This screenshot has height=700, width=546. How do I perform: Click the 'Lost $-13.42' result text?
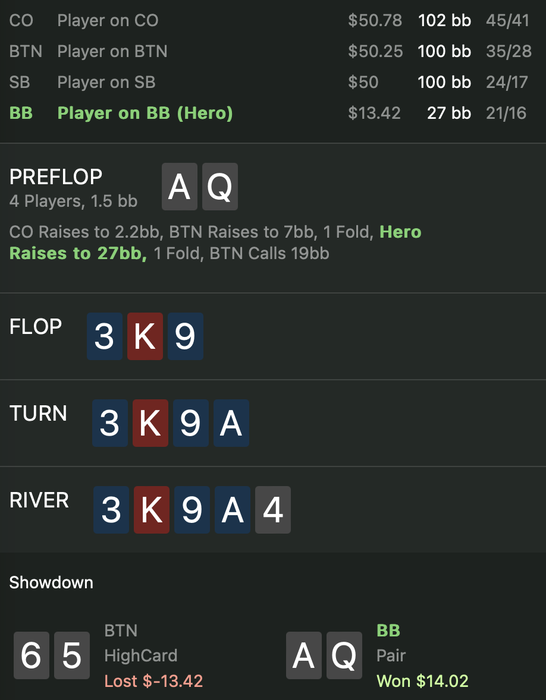click(x=154, y=681)
